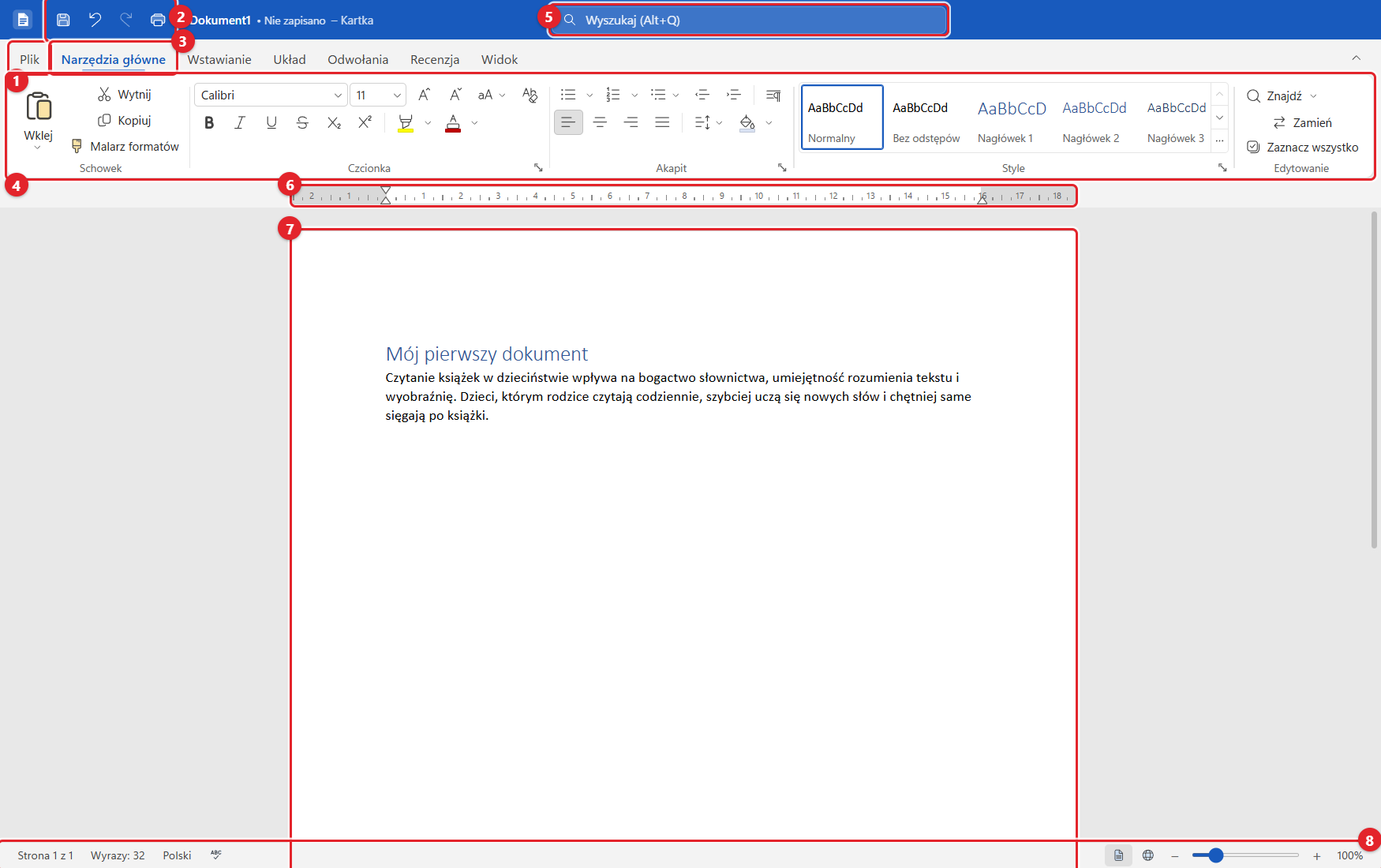Viewport: 1381px width, 868px height.
Task: Open the Recenzja tab
Action: (x=435, y=59)
